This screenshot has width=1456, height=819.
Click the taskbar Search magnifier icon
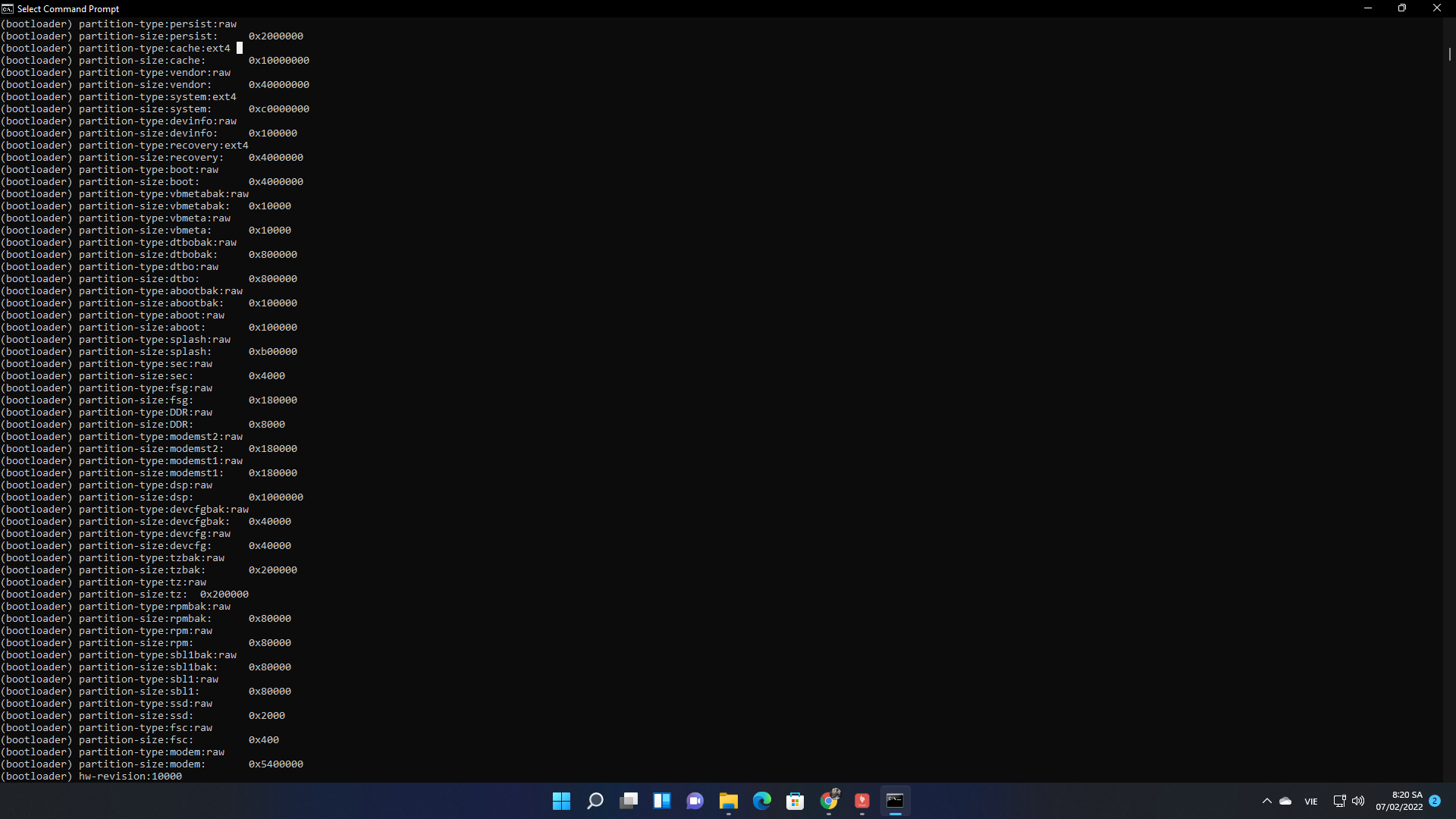(x=595, y=801)
